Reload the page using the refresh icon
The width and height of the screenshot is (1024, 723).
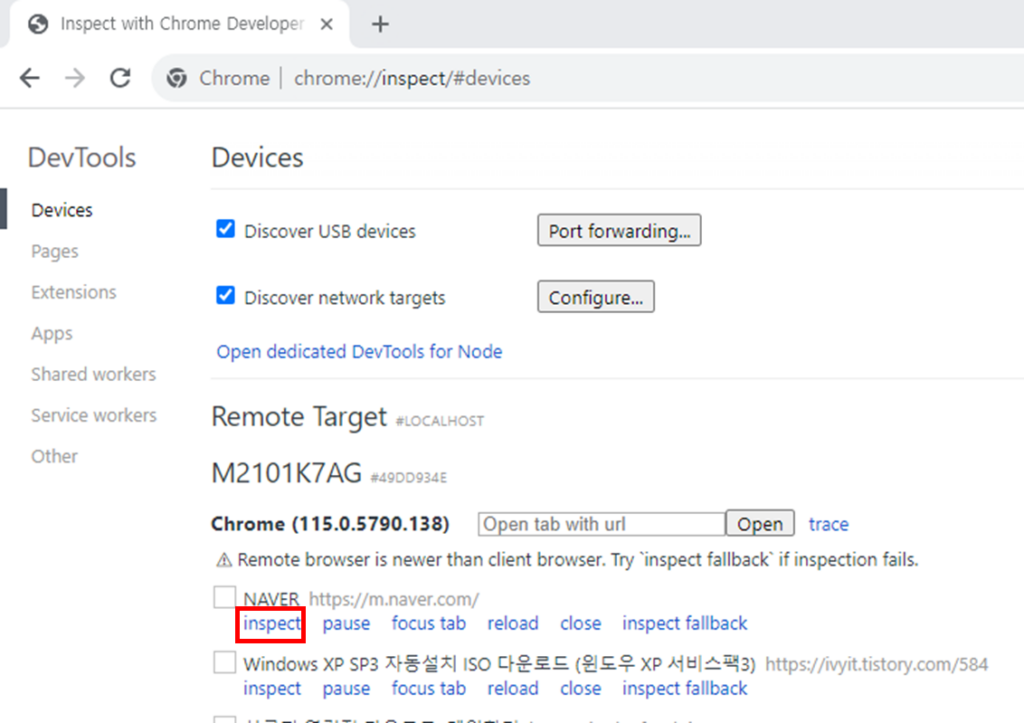(120, 77)
